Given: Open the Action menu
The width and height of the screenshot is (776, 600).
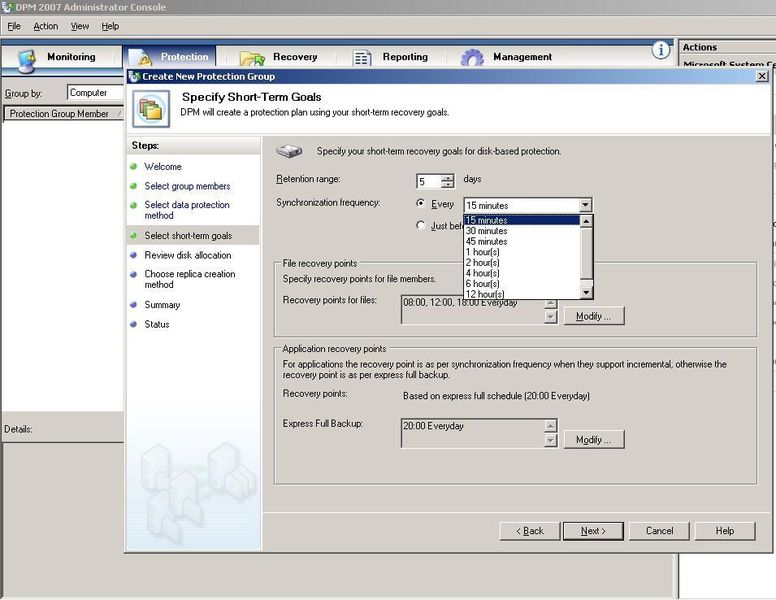Looking at the screenshot, I should [x=46, y=26].
